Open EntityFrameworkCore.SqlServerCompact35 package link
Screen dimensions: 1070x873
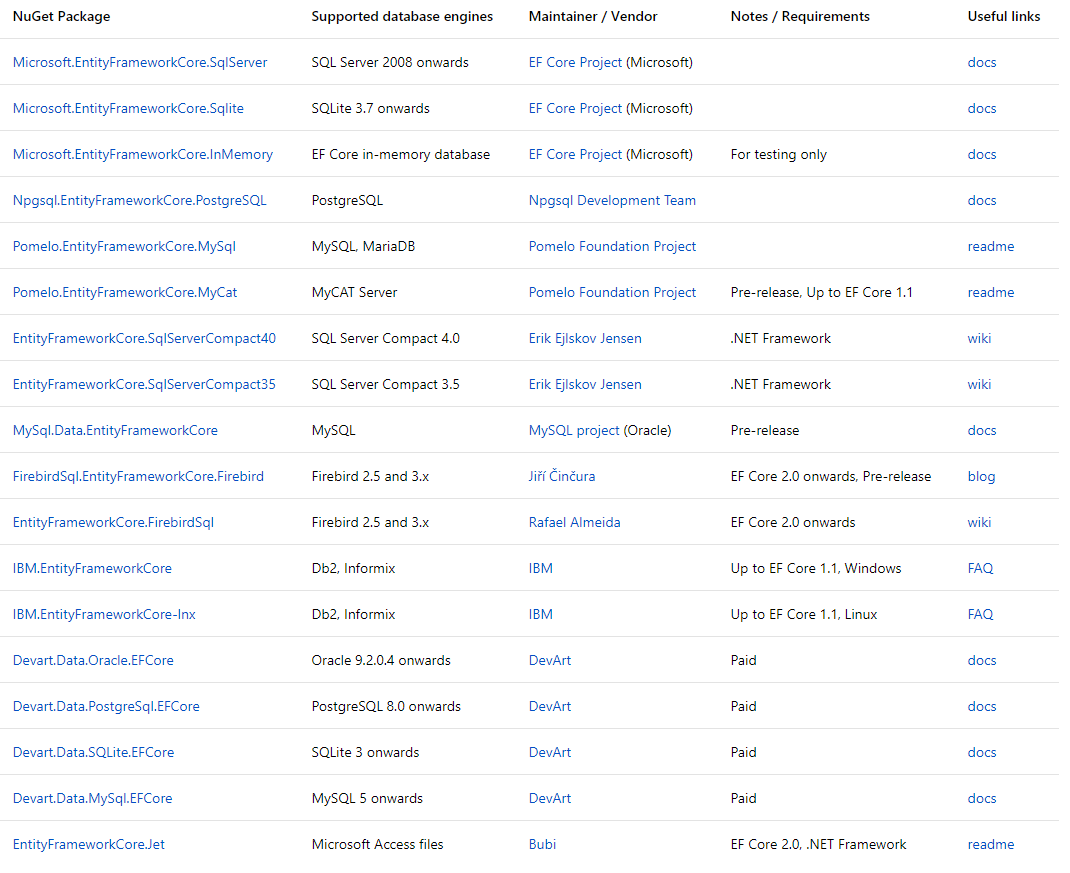[x=144, y=384]
